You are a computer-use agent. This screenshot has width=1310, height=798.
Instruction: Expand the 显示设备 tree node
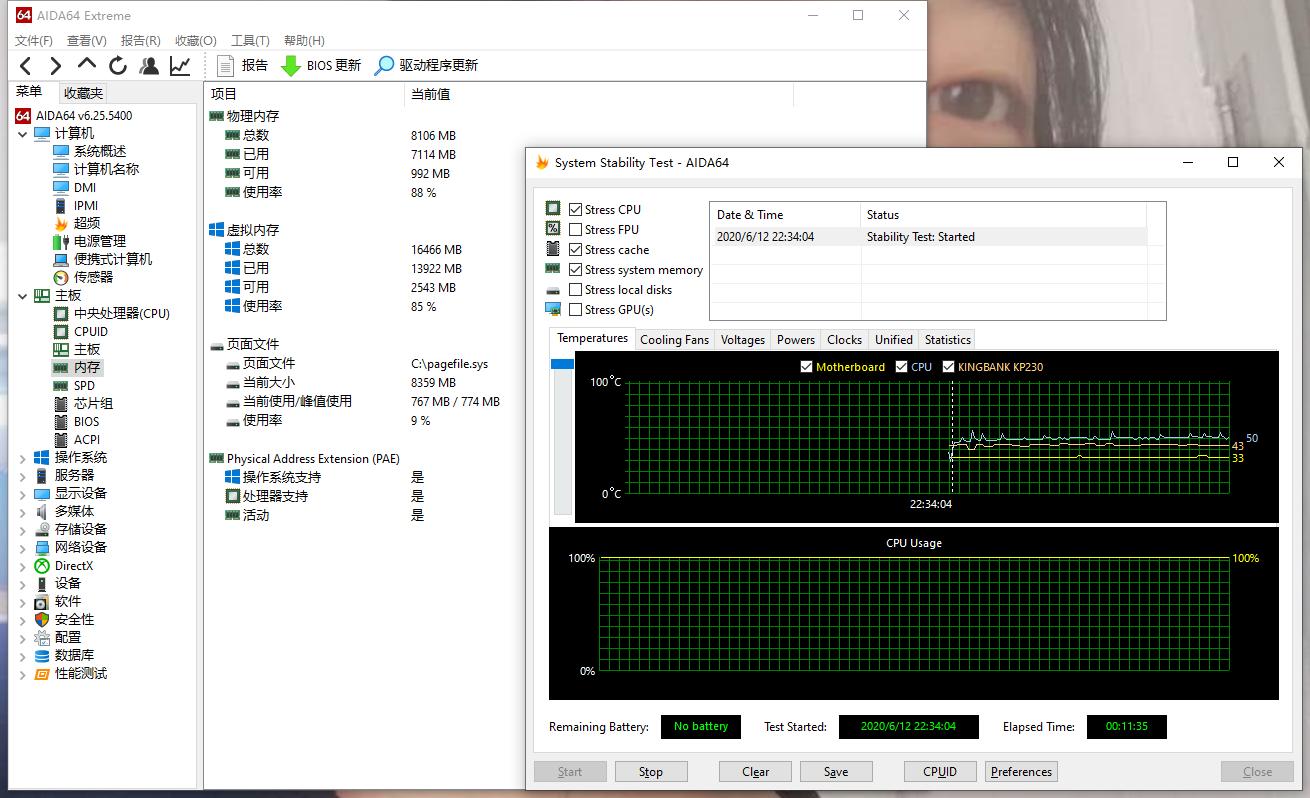point(23,494)
